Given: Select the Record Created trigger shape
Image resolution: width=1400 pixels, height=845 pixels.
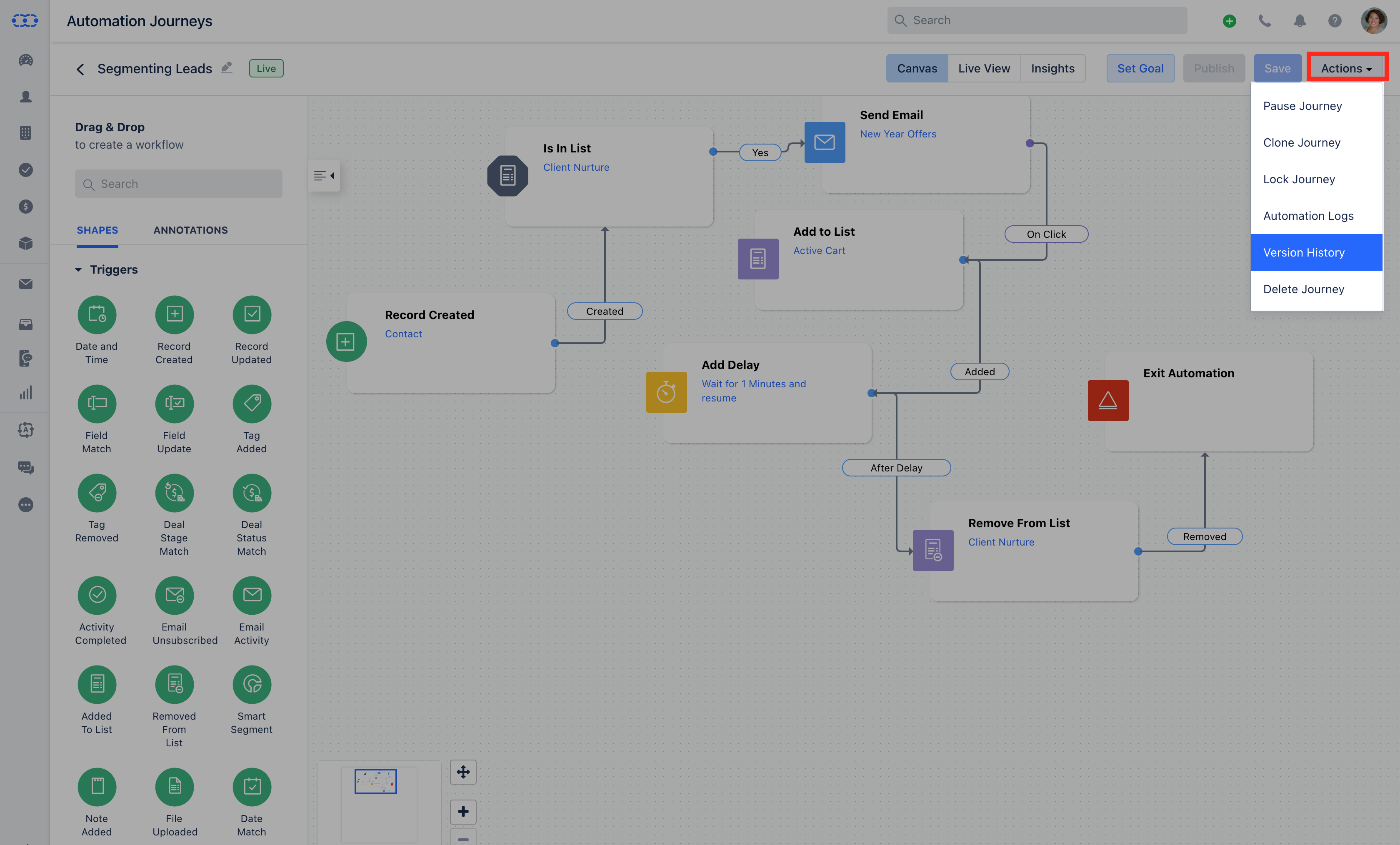Looking at the screenshot, I should [x=175, y=314].
